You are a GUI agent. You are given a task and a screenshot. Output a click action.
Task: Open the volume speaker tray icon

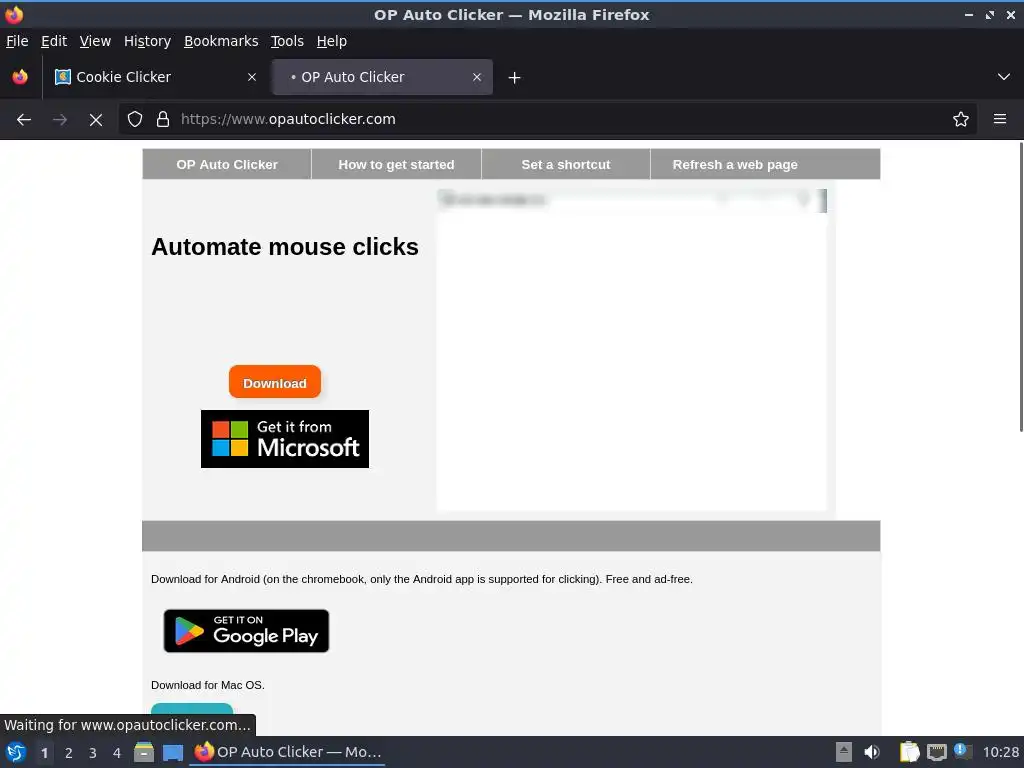click(872, 752)
